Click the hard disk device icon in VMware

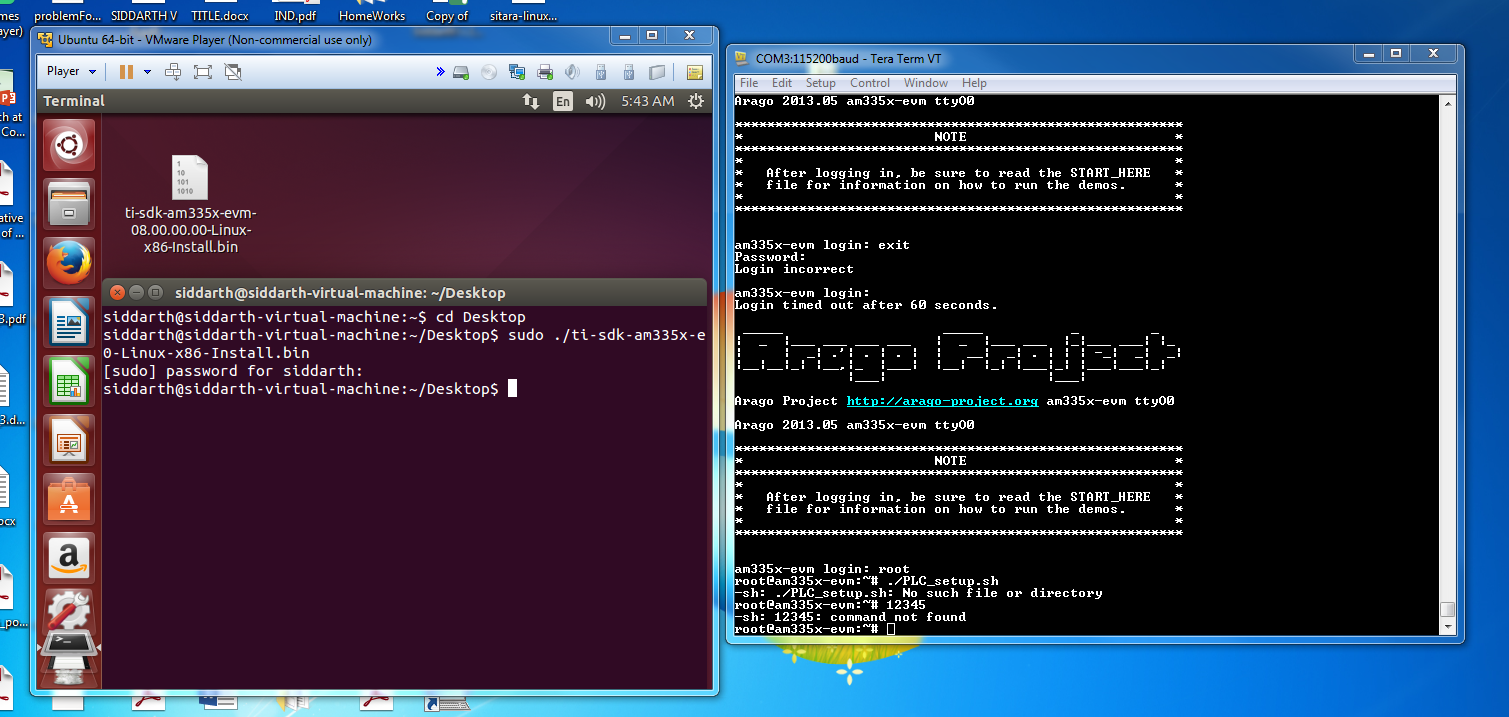[461, 72]
